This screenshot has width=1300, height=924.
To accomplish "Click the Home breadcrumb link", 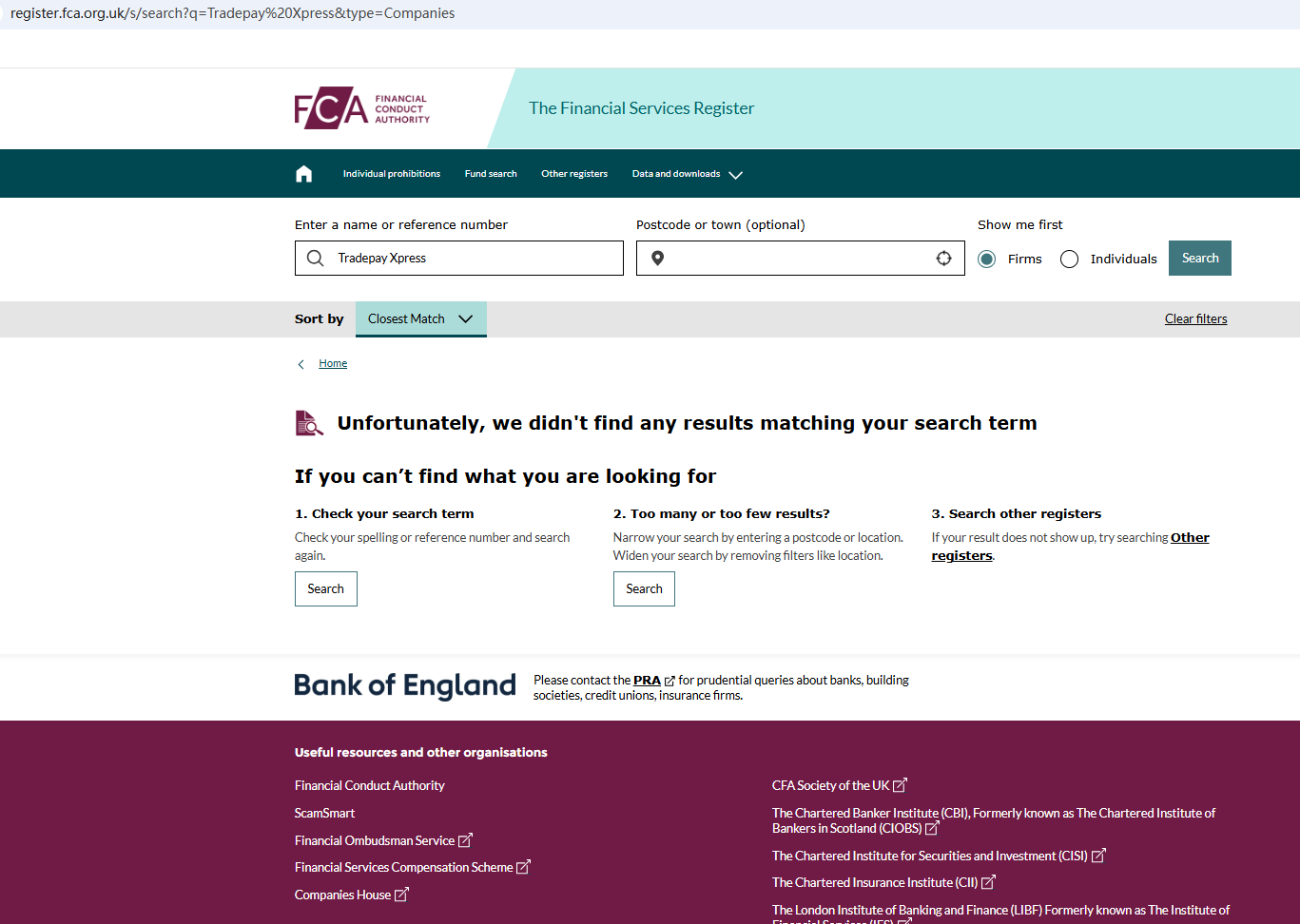I will (333, 364).
